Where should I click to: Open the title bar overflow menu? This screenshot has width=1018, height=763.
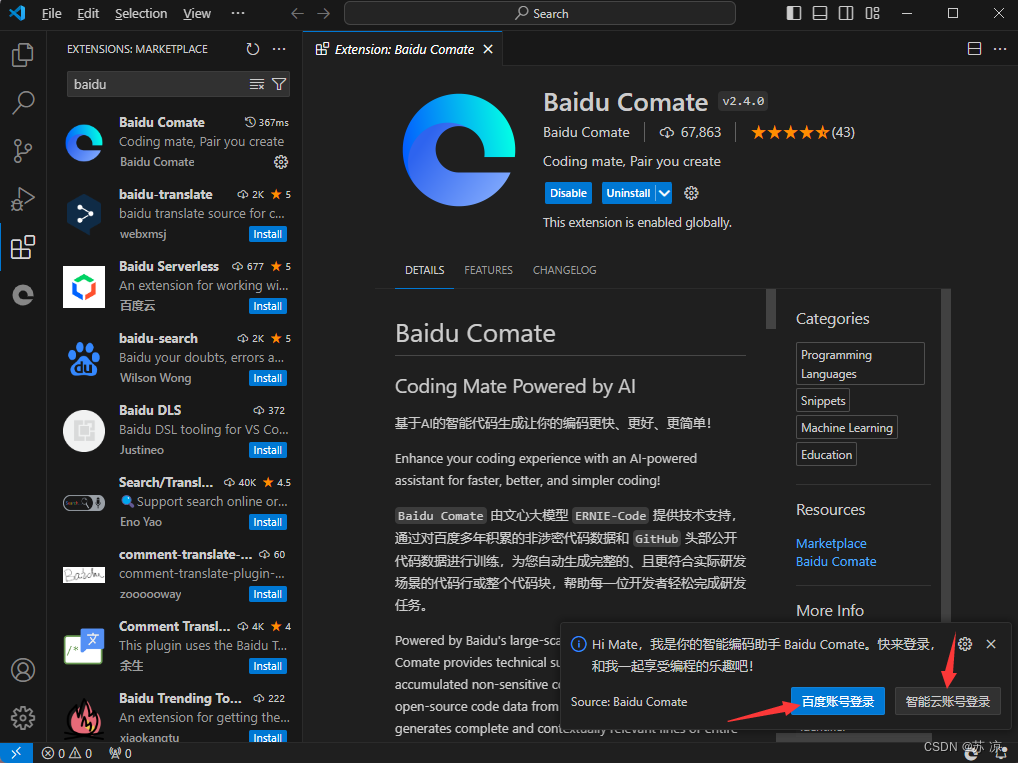[x=238, y=14]
